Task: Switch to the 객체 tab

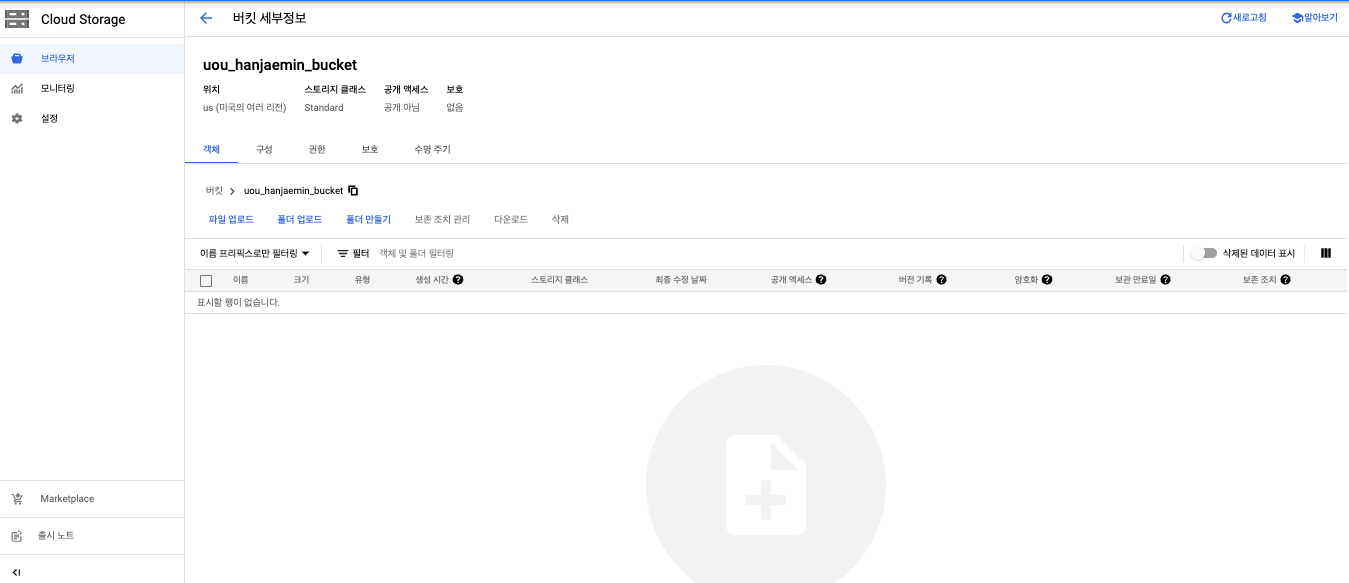Action: click(211, 149)
